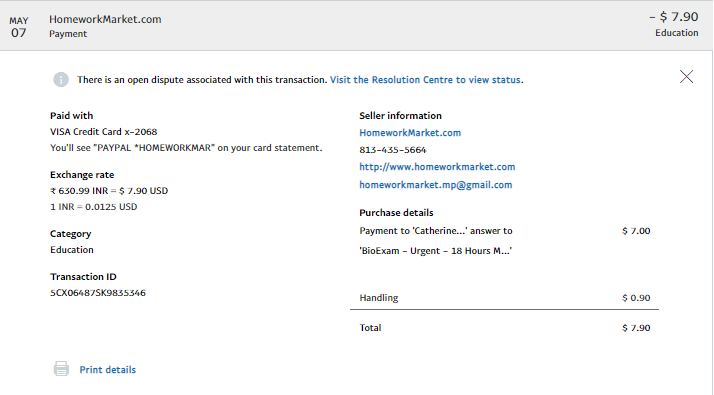Click the MAY 07 date in header
Image resolution: width=714 pixels, height=395 pixels.
(x=19, y=27)
